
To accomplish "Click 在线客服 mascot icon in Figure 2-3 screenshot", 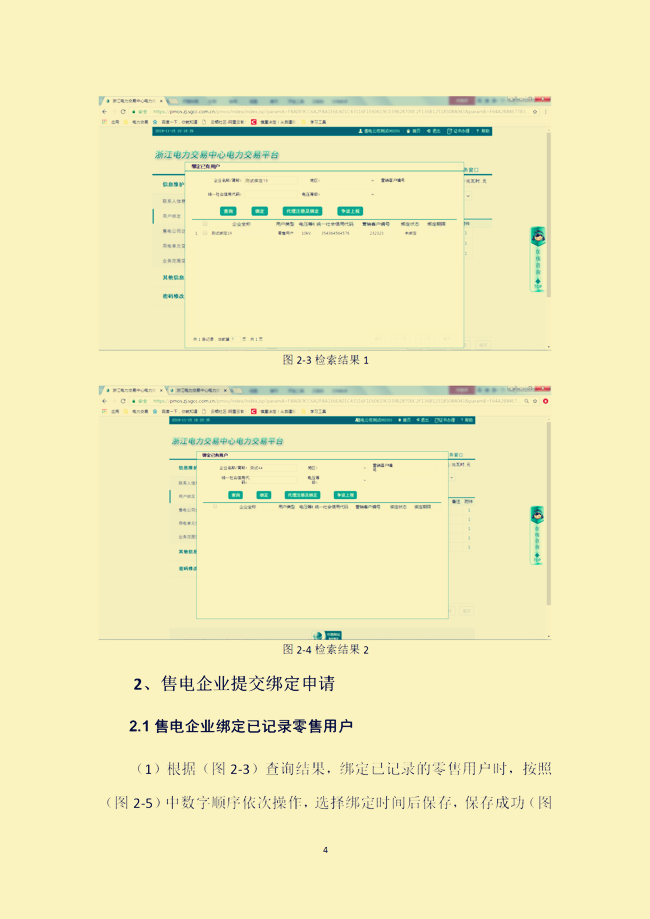I will pos(537,238).
